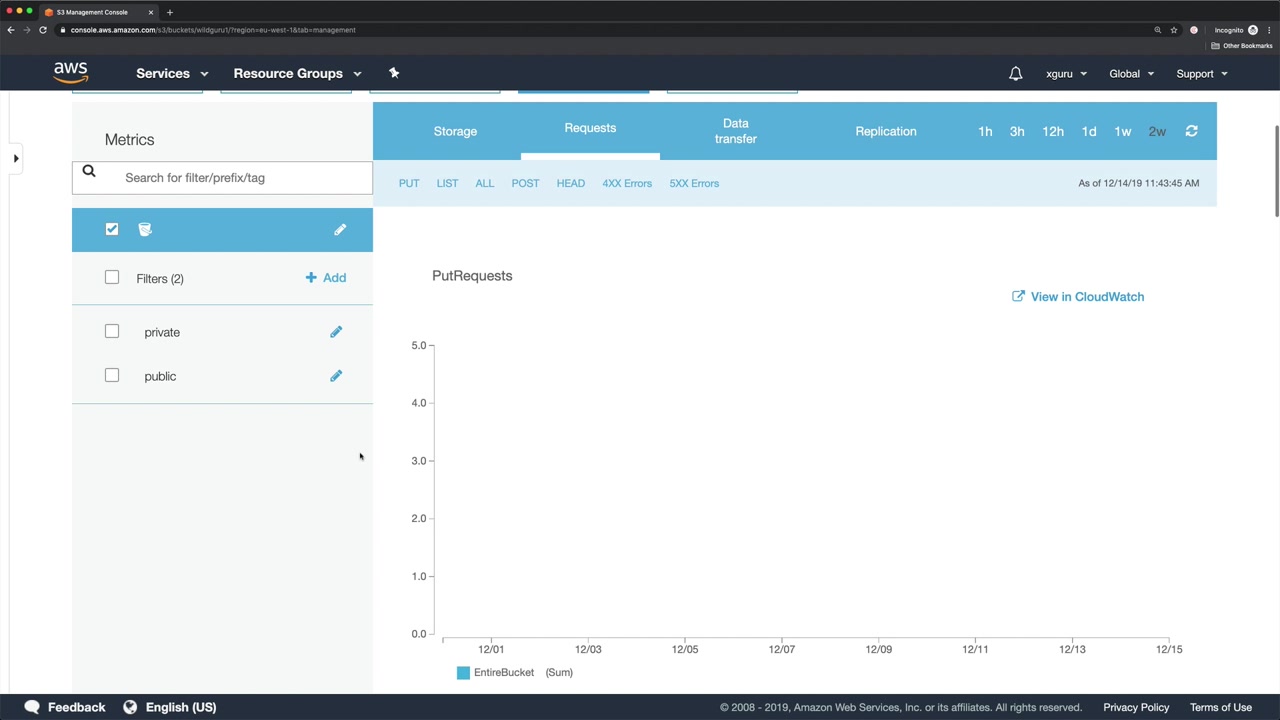Open the Services dropdown menu
The width and height of the screenshot is (1280, 720).
point(172,73)
